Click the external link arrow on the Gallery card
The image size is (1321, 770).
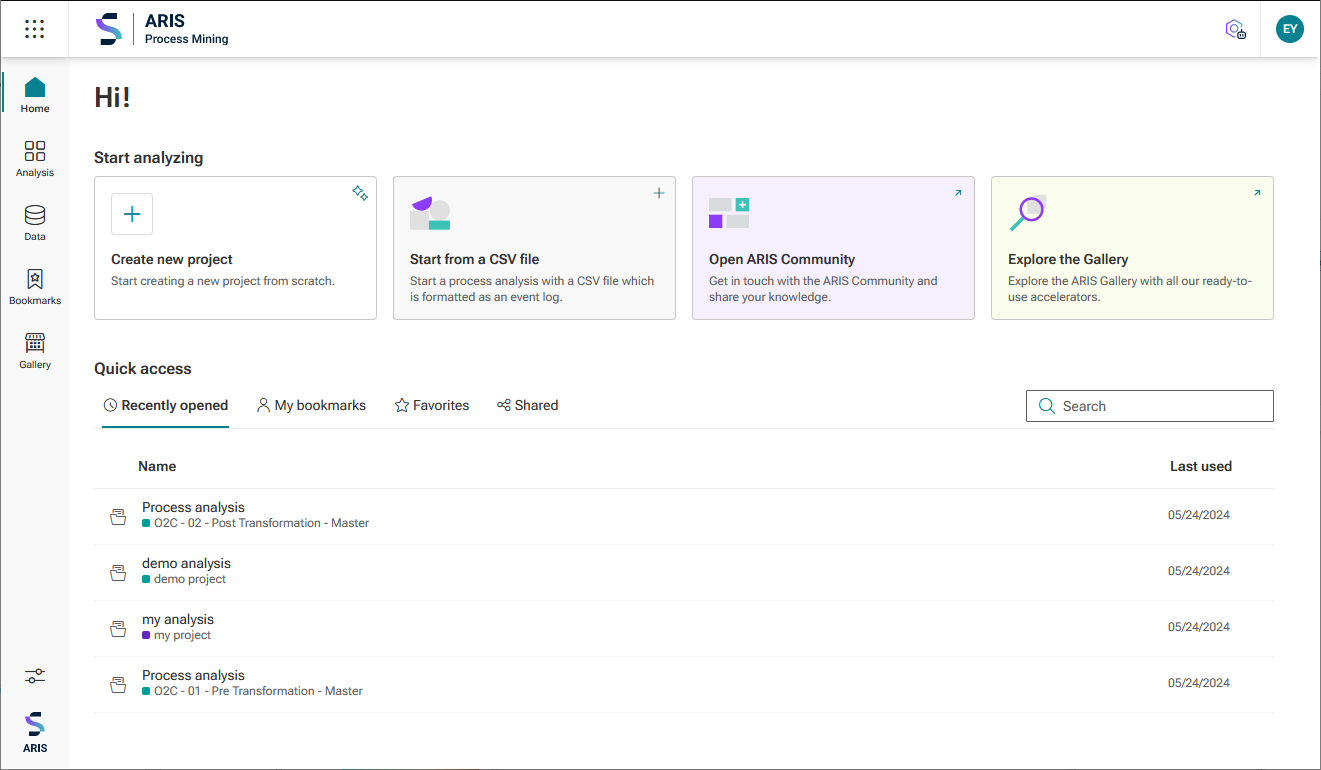1257,193
